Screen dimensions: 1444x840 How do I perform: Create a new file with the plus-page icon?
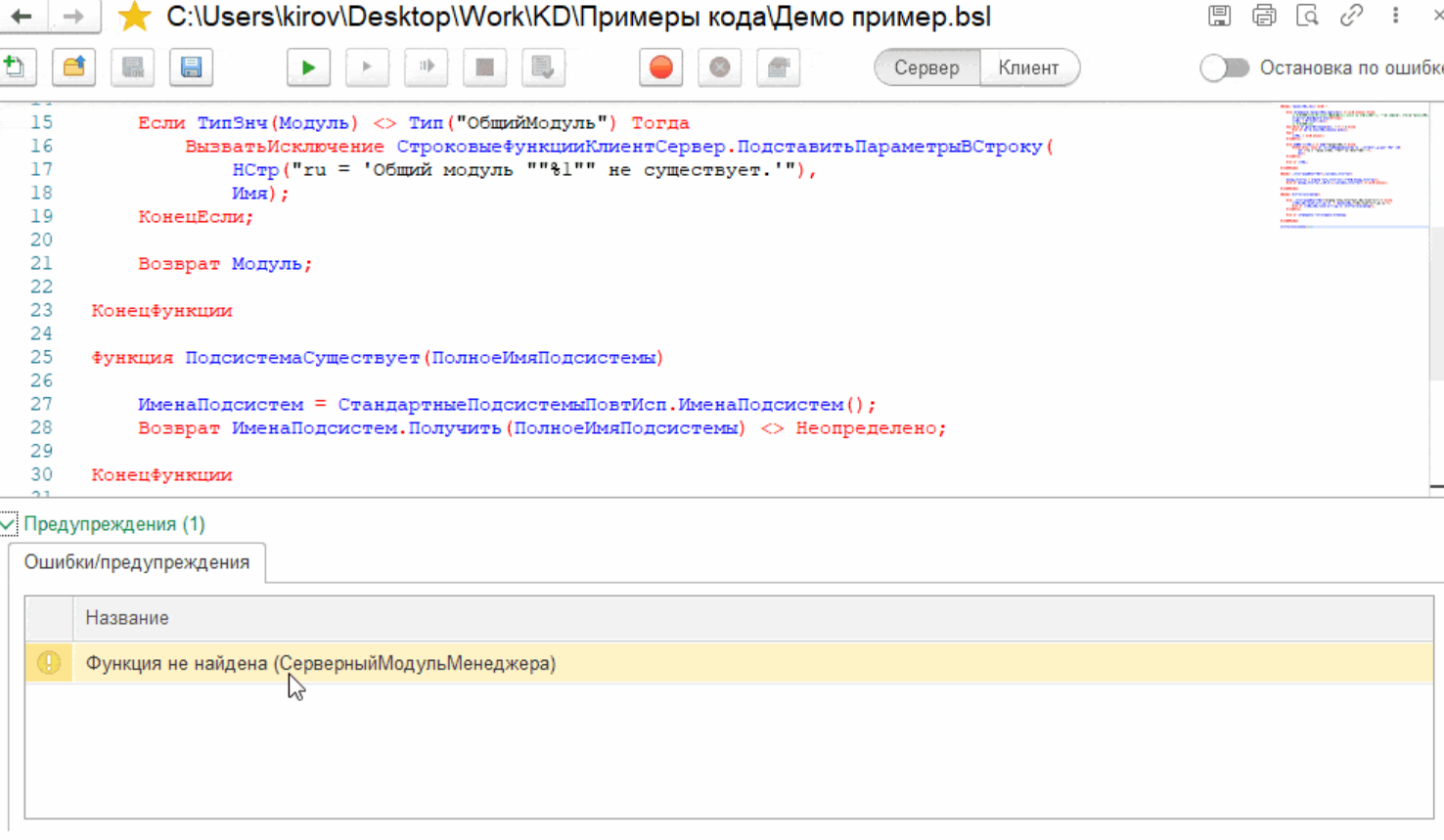(16, 67)
